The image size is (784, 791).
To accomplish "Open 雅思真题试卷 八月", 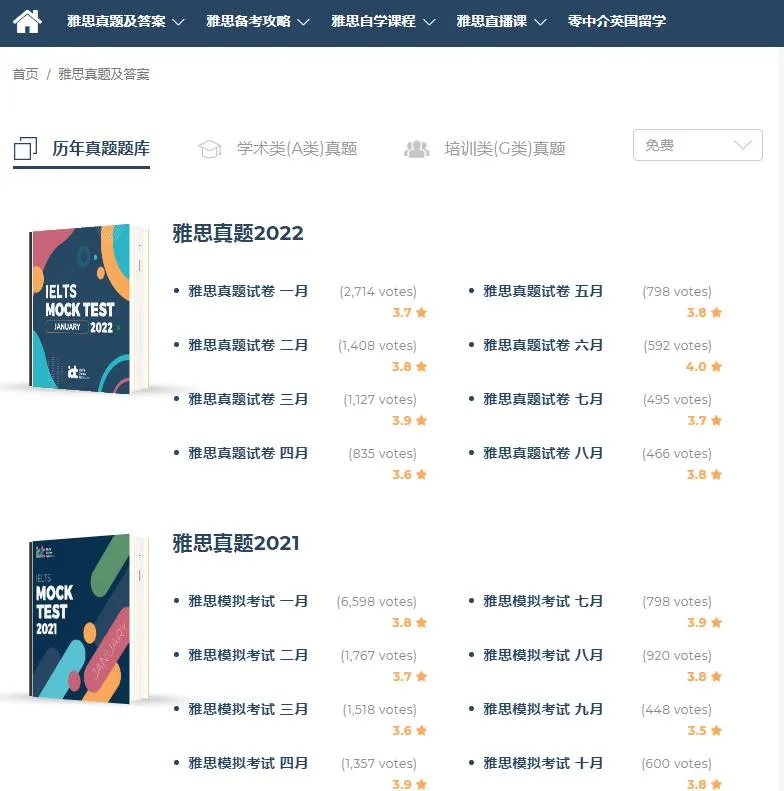I will (543, 453).
